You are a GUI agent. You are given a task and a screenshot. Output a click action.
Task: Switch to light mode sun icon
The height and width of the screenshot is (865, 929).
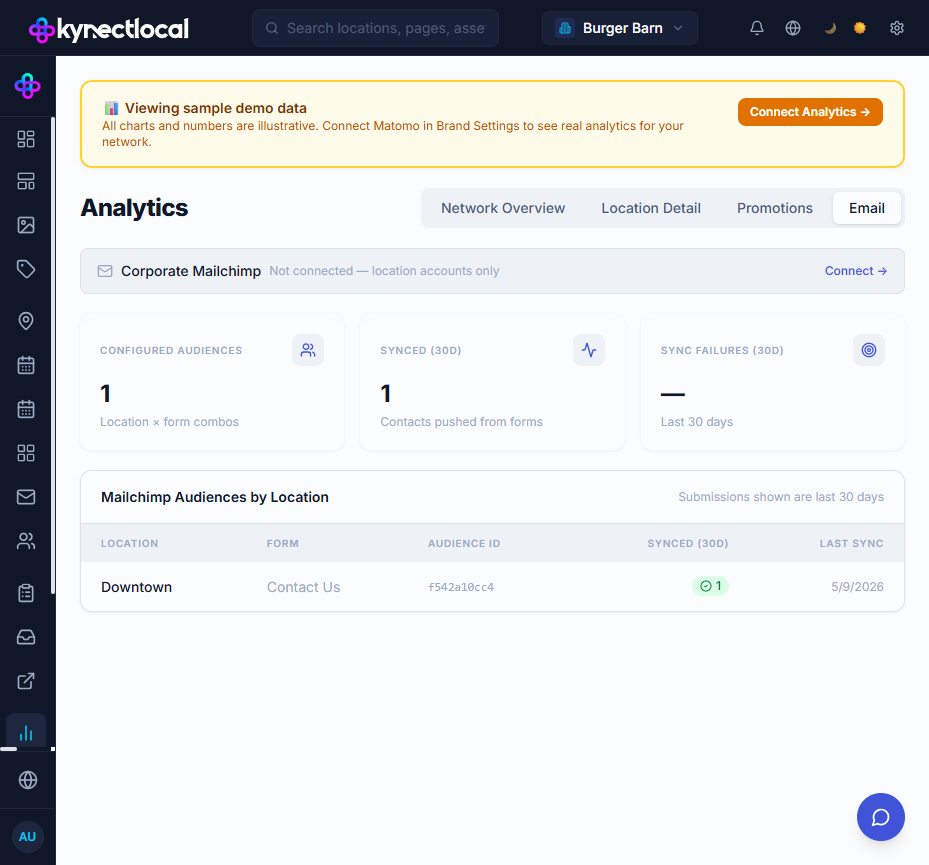coord(860,28)
